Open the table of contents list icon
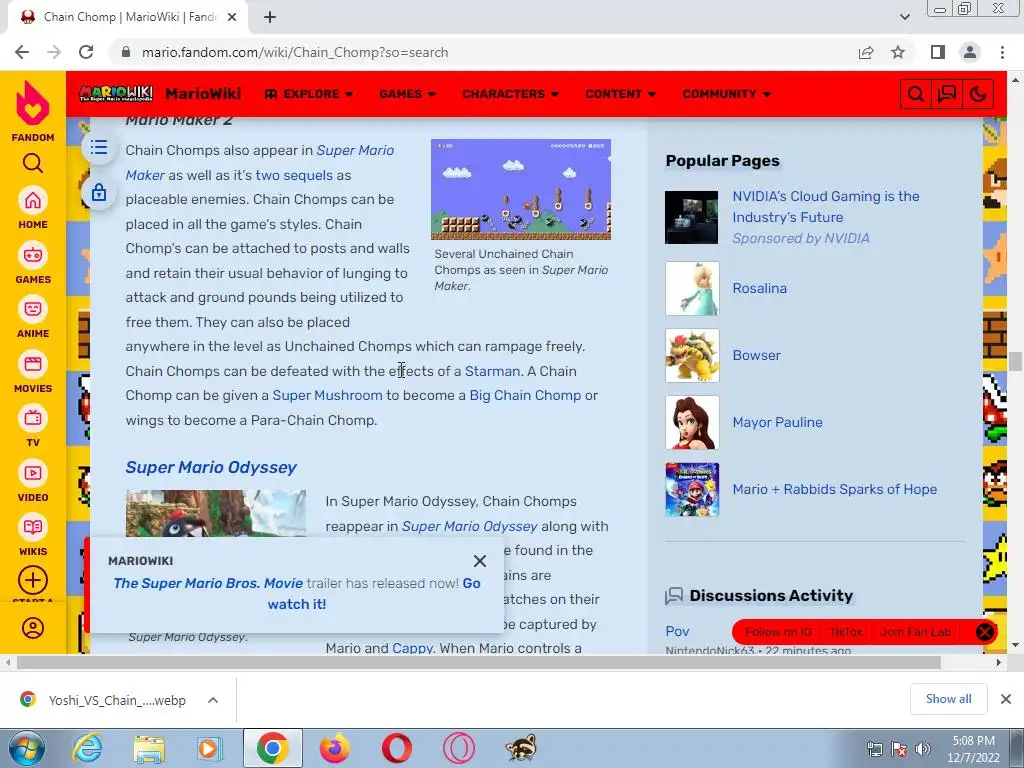 pos(99,148)
